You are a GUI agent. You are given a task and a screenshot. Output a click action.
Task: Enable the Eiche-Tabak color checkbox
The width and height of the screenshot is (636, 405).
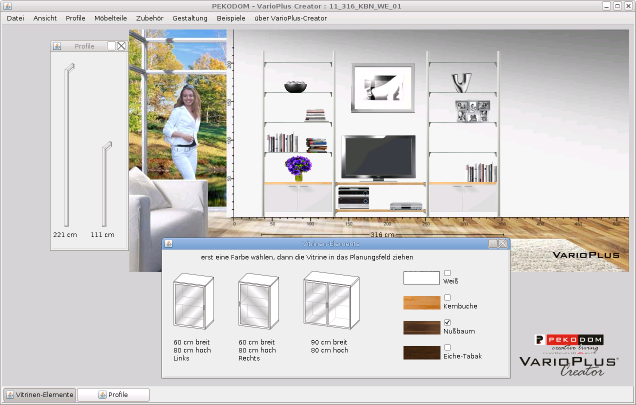pyautogui.click(x=447, y=347)
